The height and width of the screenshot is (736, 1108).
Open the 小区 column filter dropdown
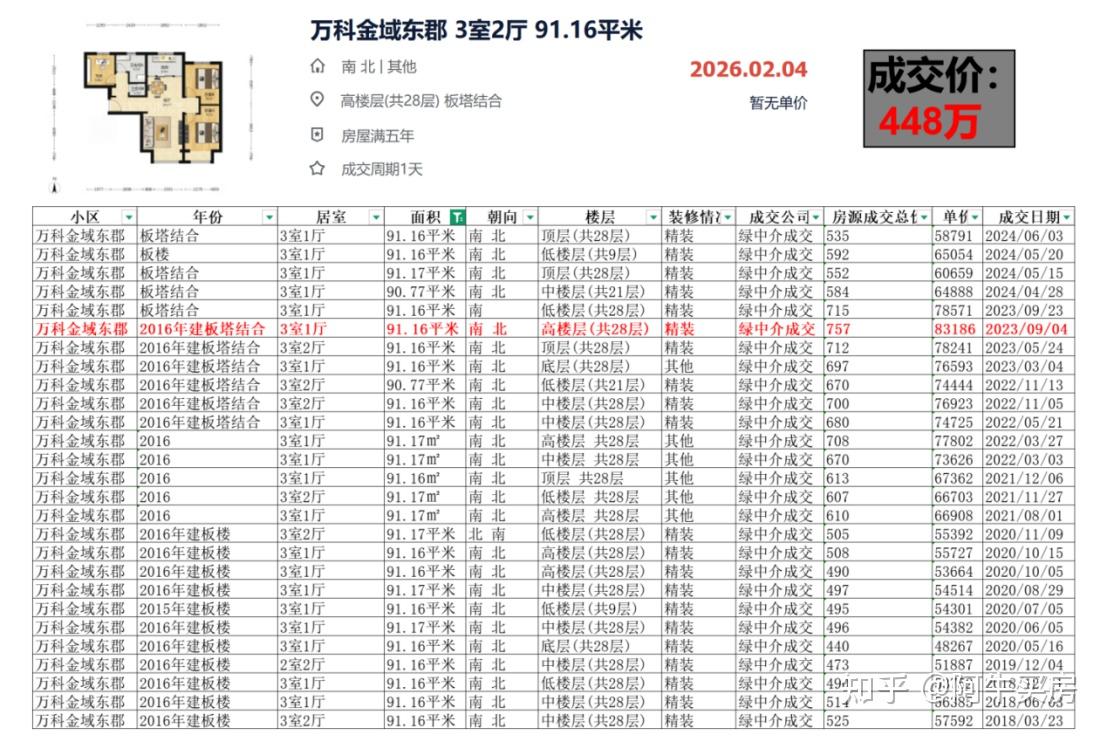tap(129, 217)
